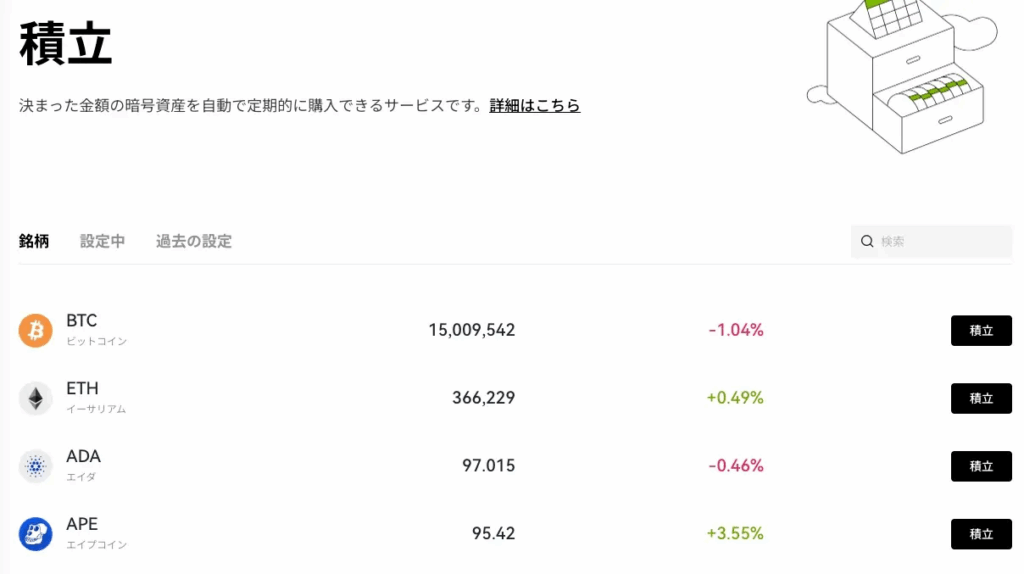
Task: Open the ETH イーサリアム row name
Action: click(x=96, y=398)
